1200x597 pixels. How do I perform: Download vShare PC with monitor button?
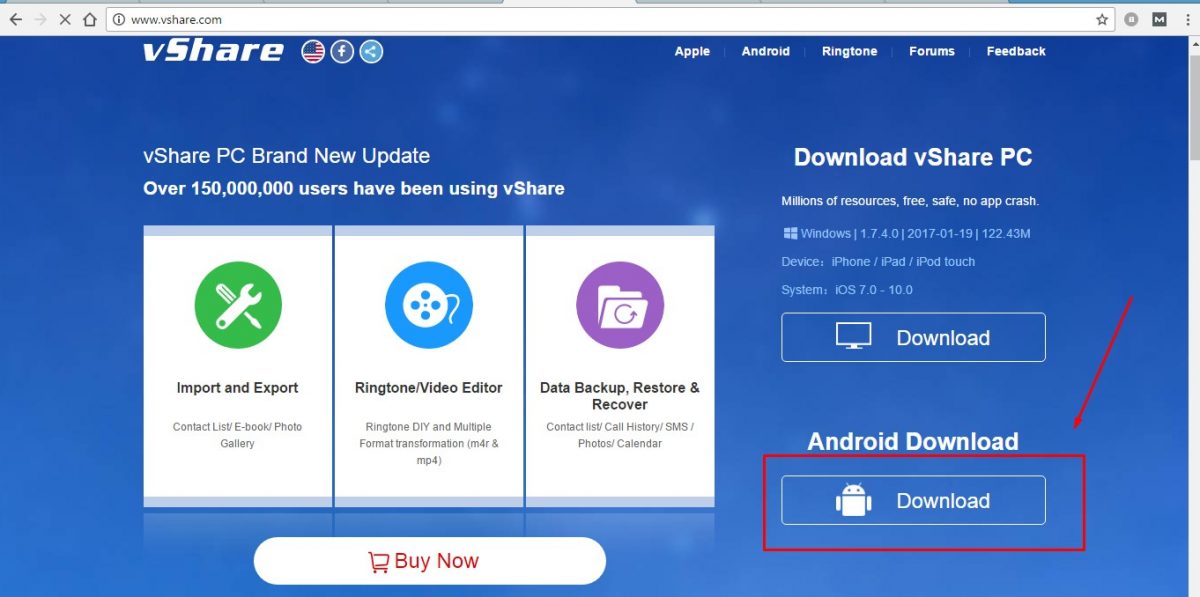913,337
